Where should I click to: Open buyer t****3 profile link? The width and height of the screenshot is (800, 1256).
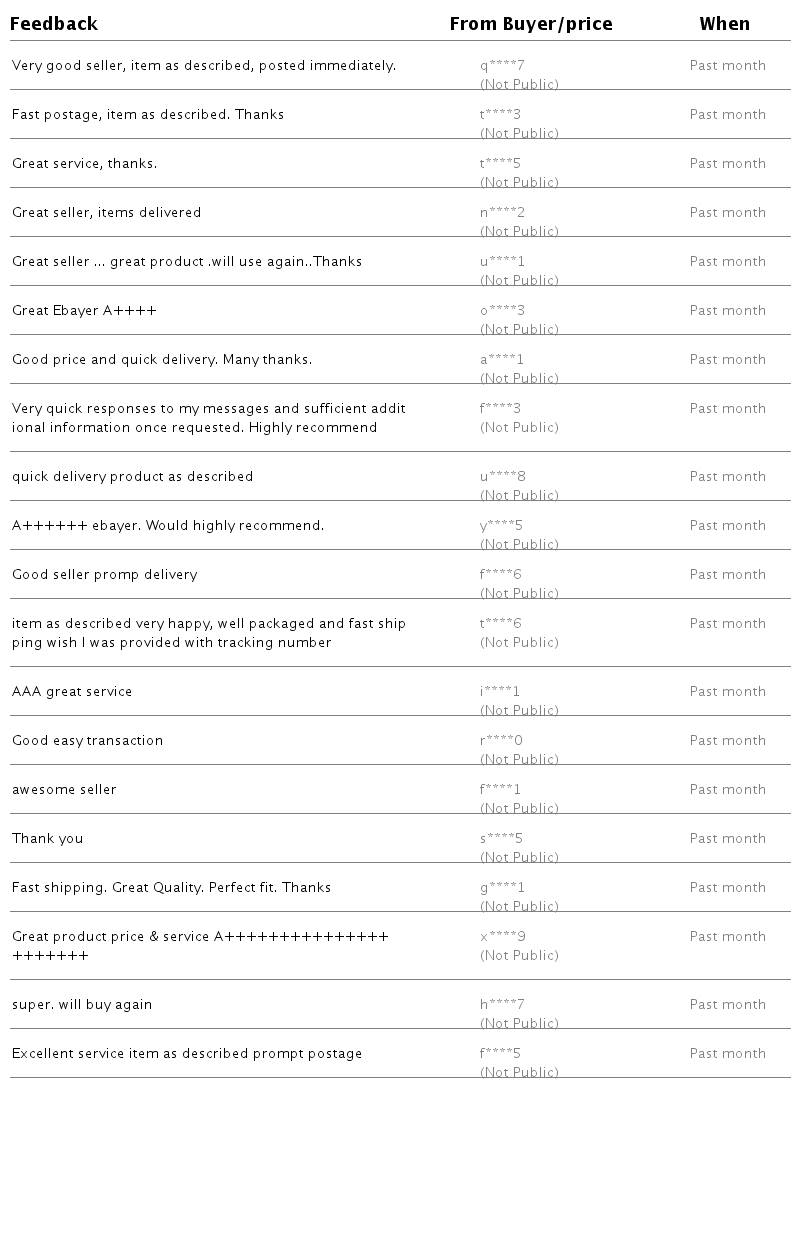[x=500, y=115]
